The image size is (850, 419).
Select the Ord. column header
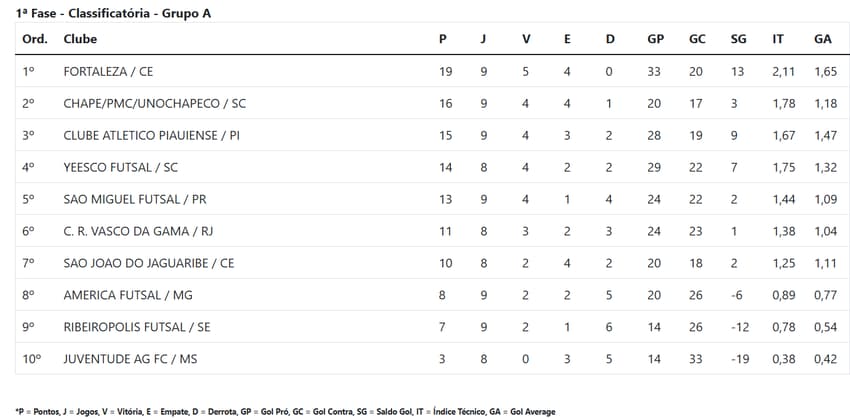point(35,39)
